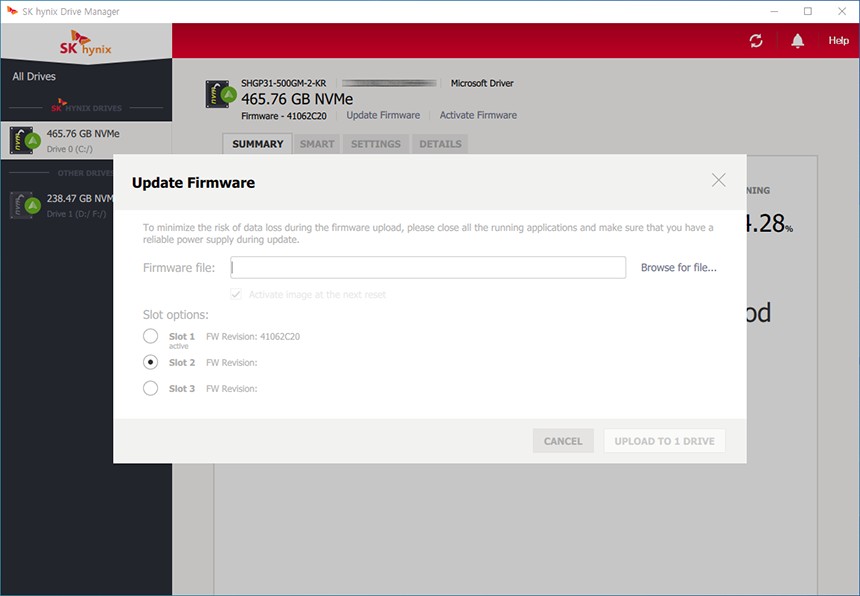Open notifications bell icon
Screen dimensions: 860x596
(797, 41)
